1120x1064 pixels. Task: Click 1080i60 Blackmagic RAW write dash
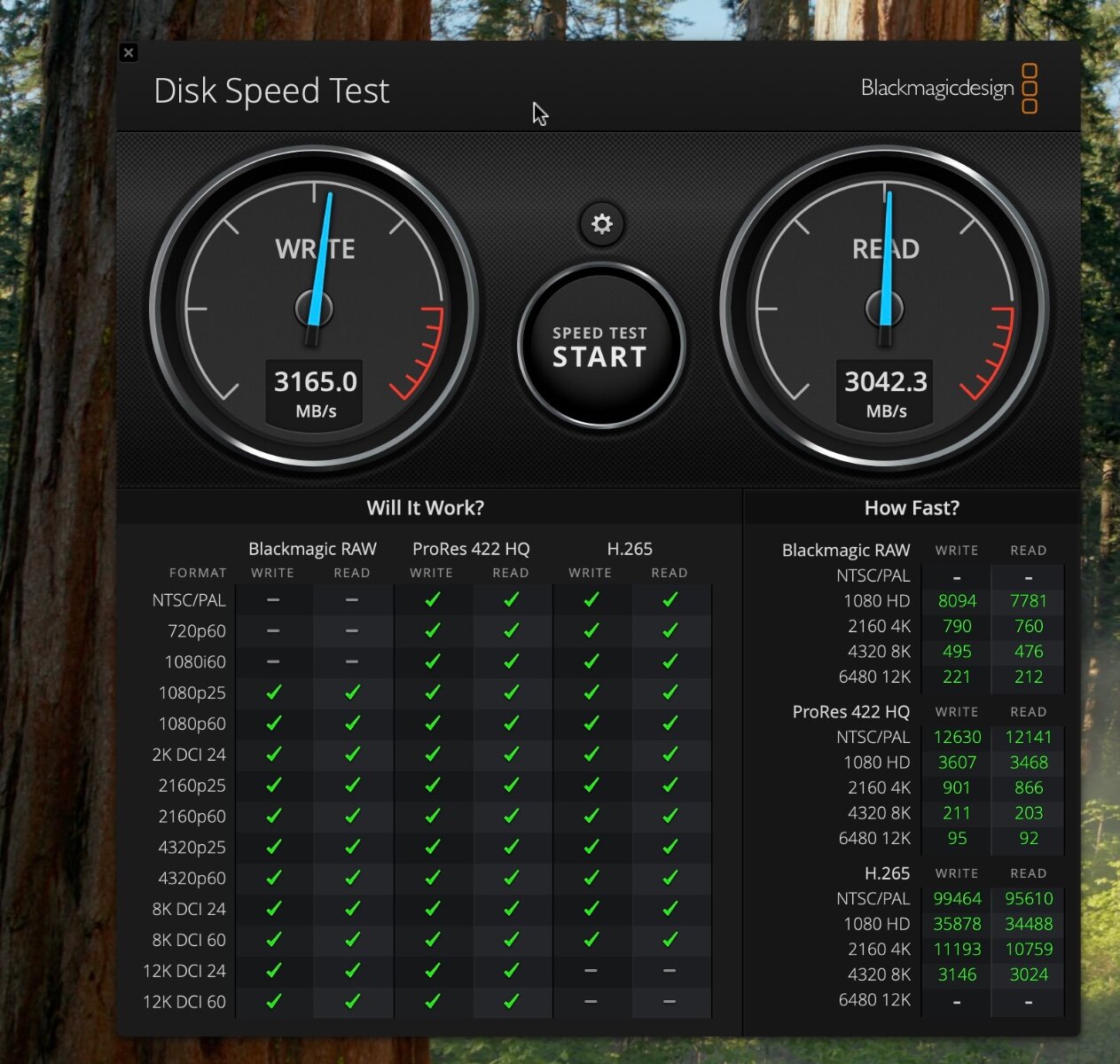[x=273, y=662]
